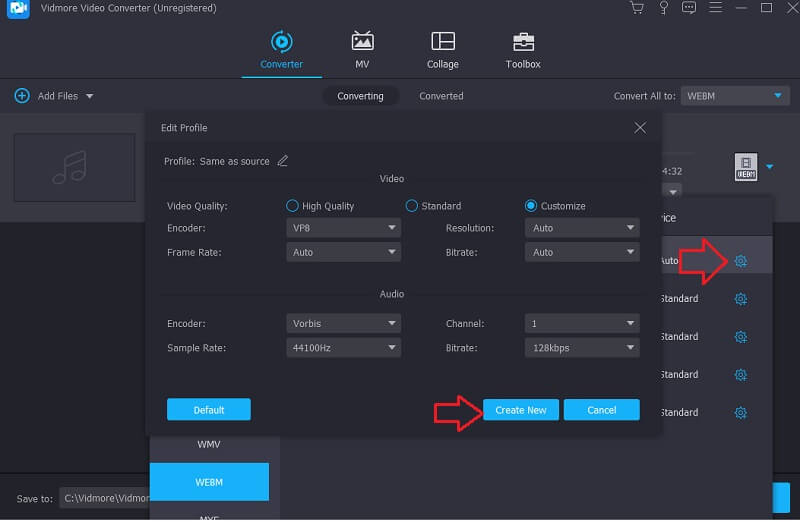Screen dimensions: 800x522
Task: Switch to the Converted tab
Action: tap(441, 96)
